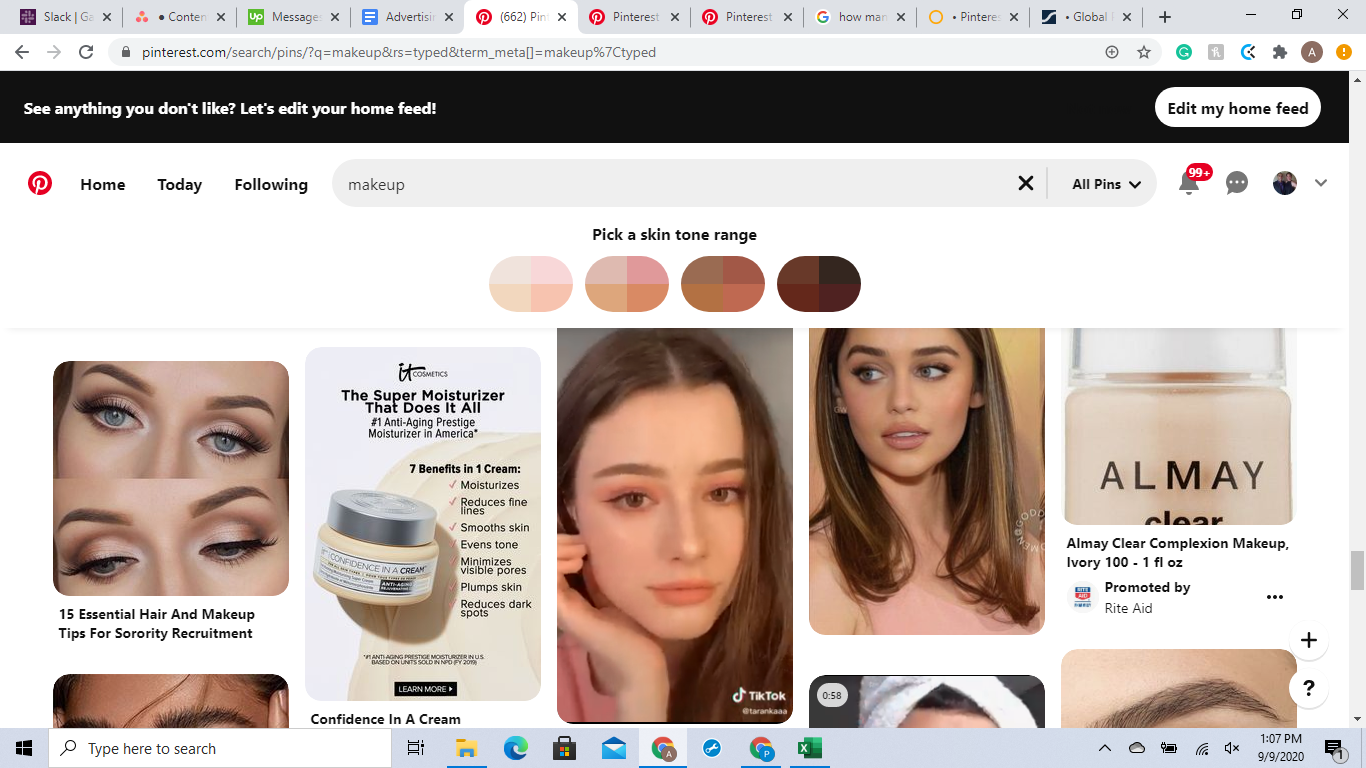Open Confidence In A Cream title
The width and height of the screenshot is (1366, 768).
click(x=386, y=719)
